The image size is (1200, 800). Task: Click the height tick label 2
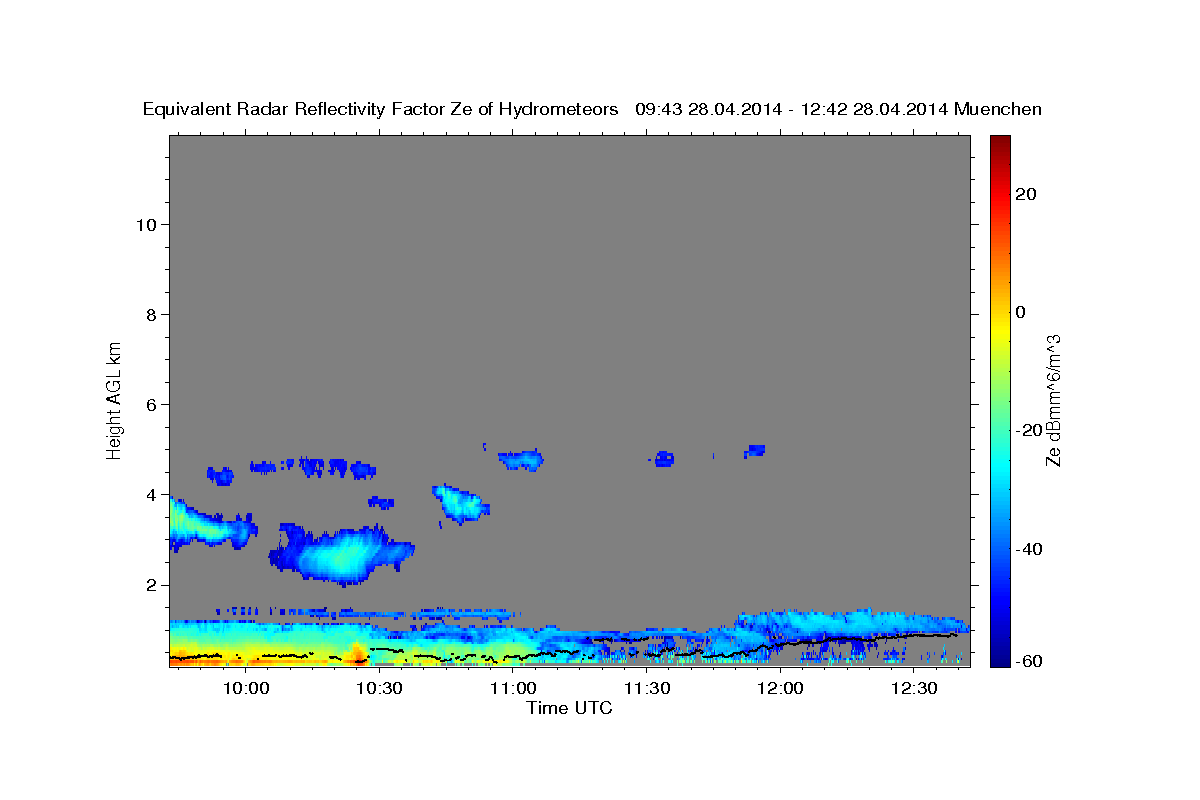(x=151, y=585)
